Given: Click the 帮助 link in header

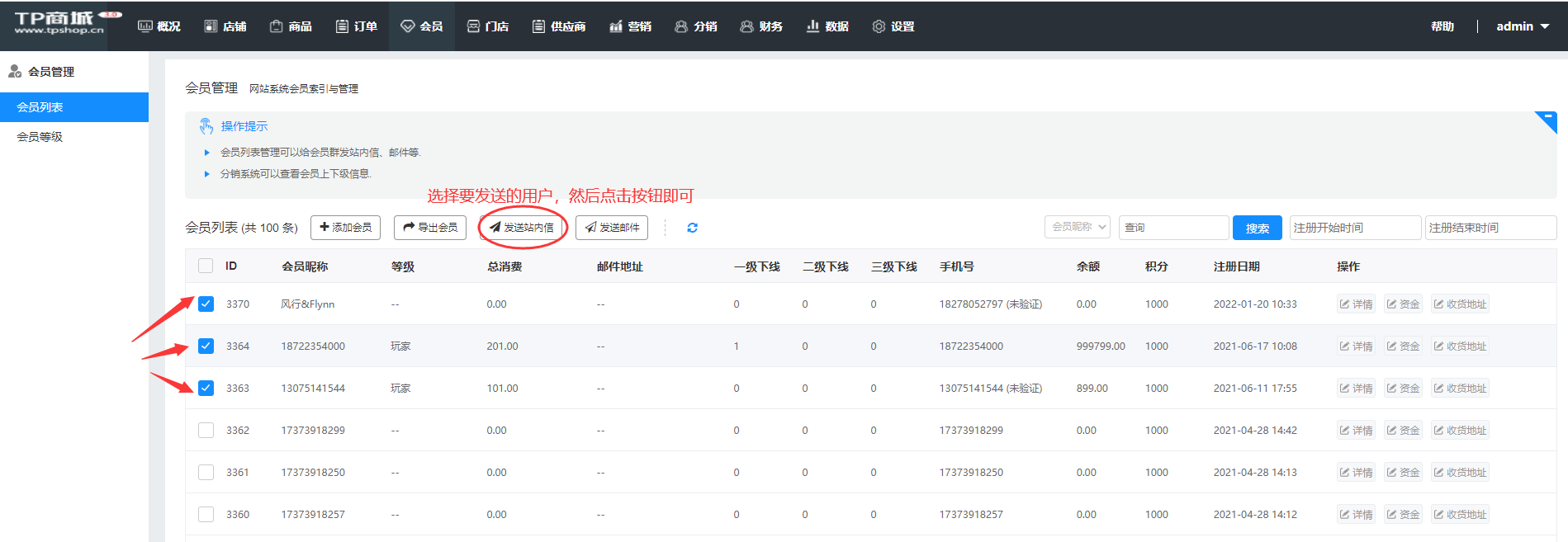Looking at the screenshot, I should coord(1442,26).
